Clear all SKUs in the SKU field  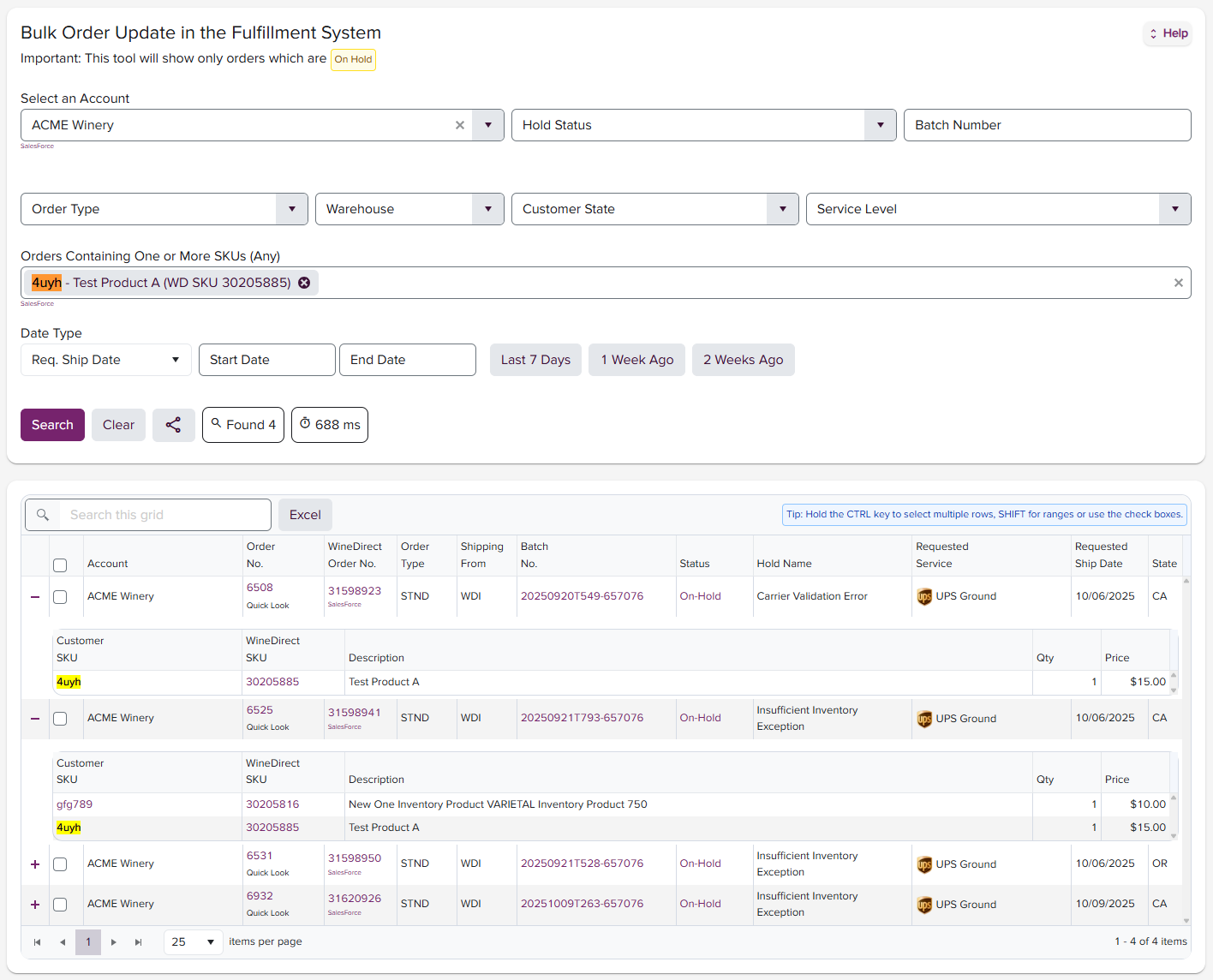pos(1178,283)
